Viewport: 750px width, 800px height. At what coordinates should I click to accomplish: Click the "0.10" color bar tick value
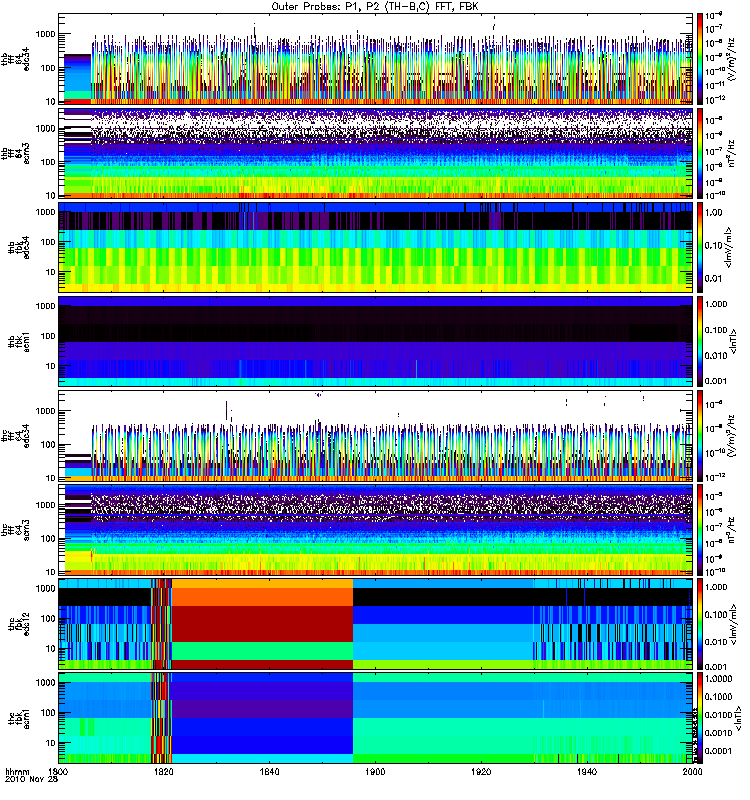tap(714, 245)
